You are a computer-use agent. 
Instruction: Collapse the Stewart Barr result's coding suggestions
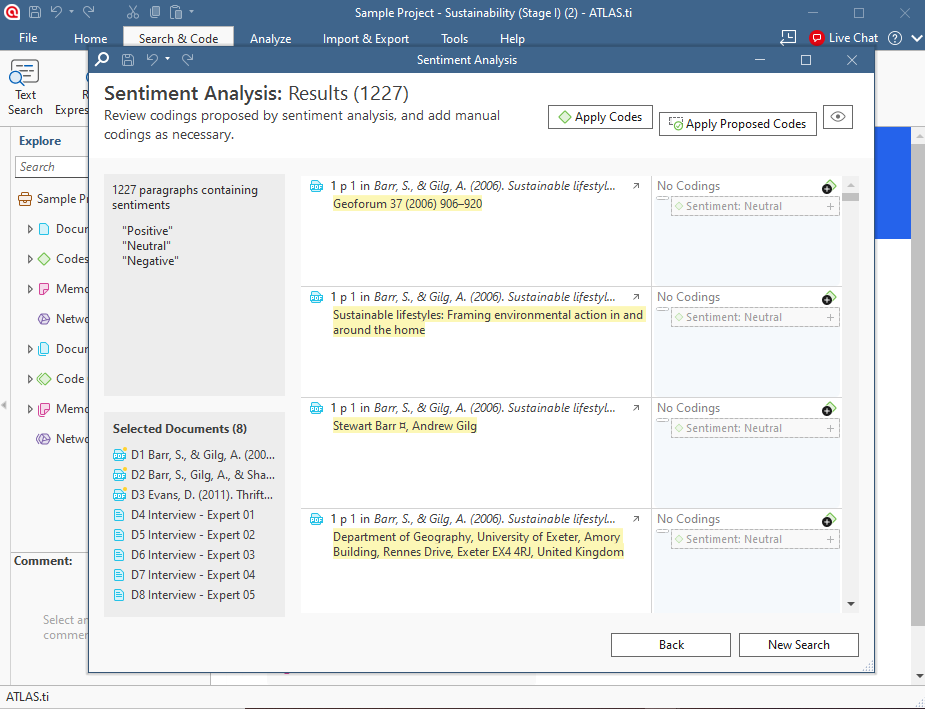click(662, 420)
